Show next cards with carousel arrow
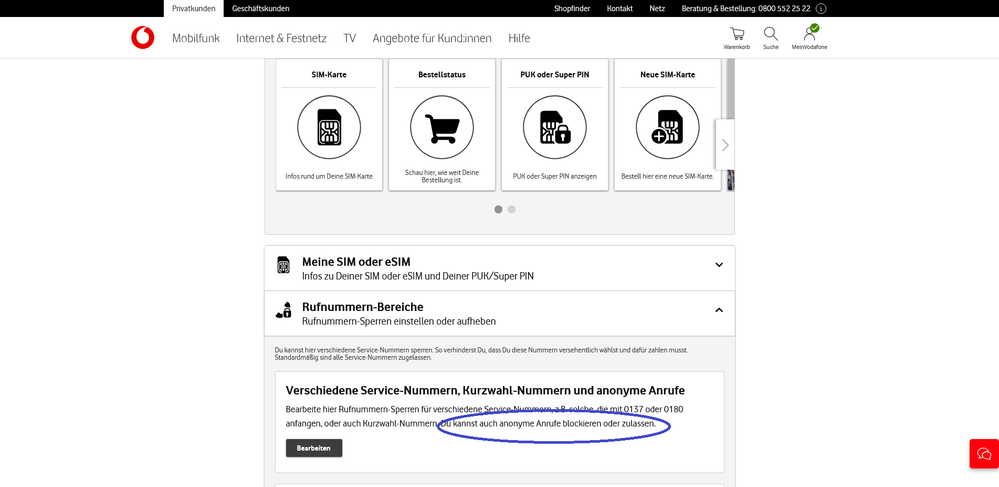This screenshot has width=999, height=487. click(x=725, y=145)
